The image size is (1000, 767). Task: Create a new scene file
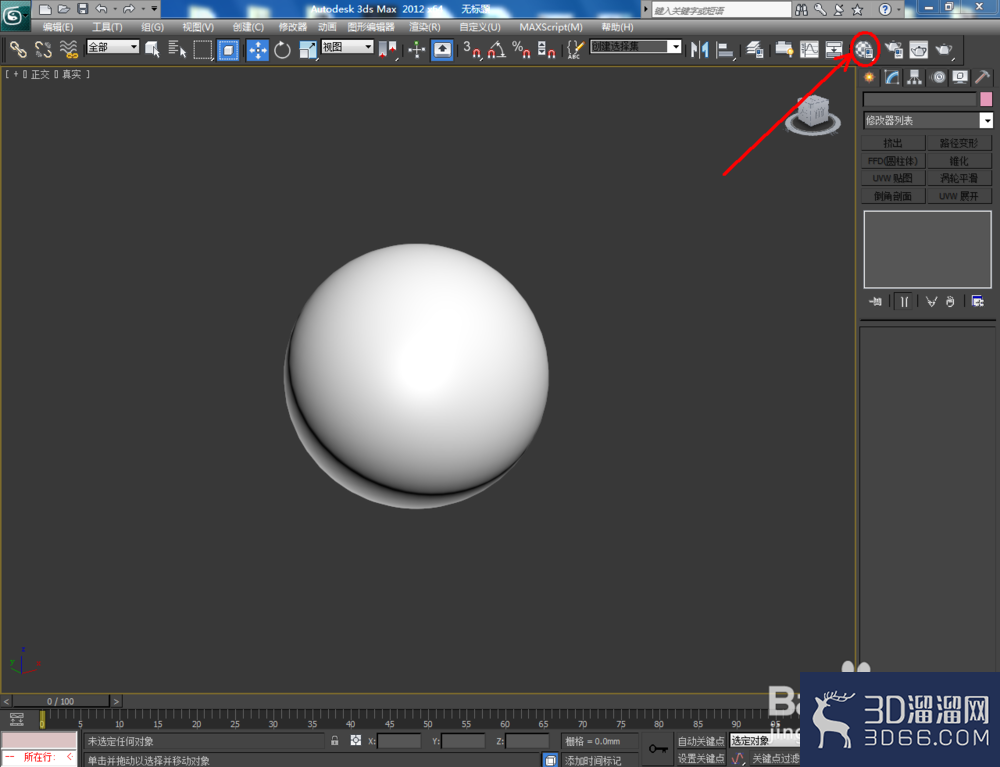coord(45,9)
